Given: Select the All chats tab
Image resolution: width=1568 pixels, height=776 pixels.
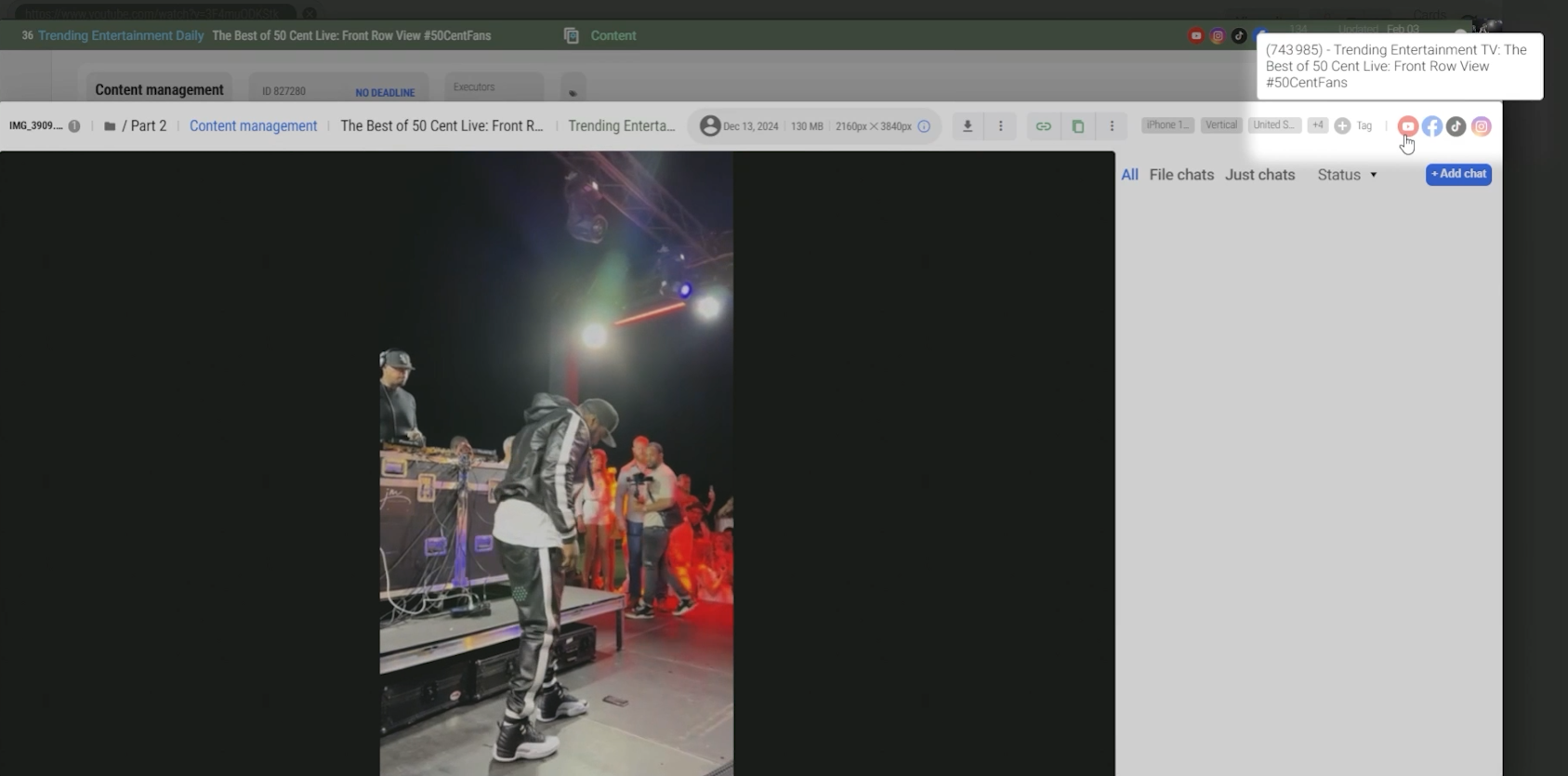Looking at the screenshot, I should (1129, 175).
